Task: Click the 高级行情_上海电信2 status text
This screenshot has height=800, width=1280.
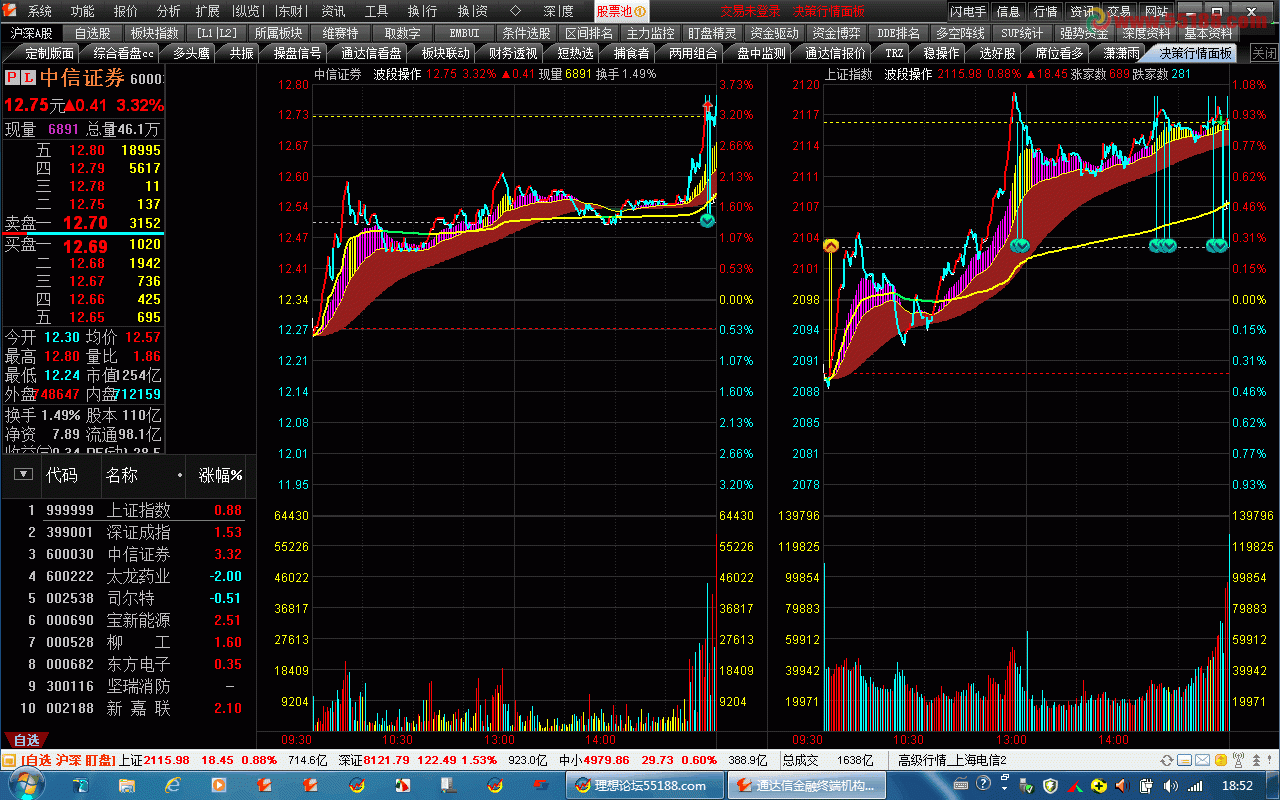Action: tap(952, 761)
